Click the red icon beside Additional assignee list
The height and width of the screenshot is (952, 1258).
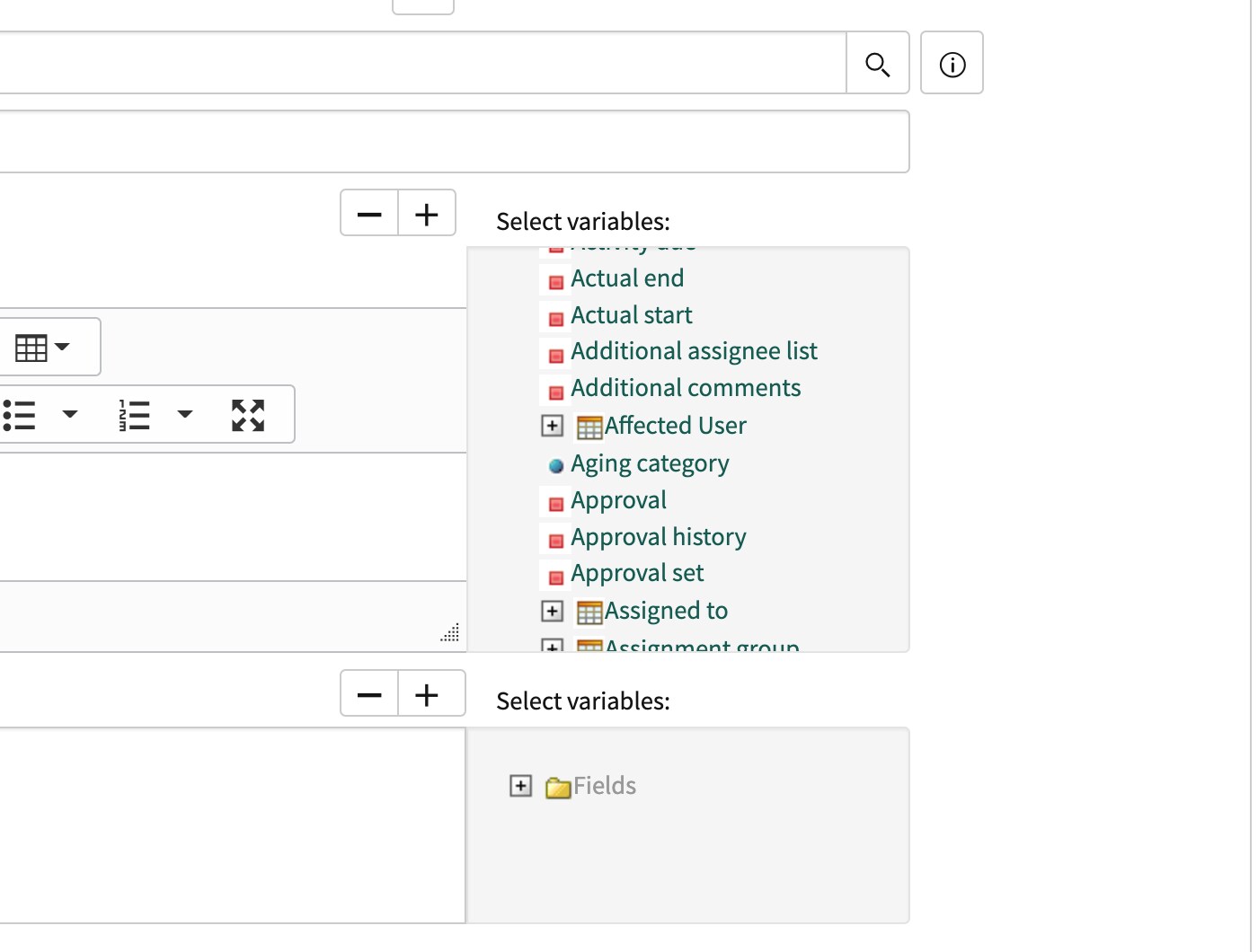coord(556,356)
